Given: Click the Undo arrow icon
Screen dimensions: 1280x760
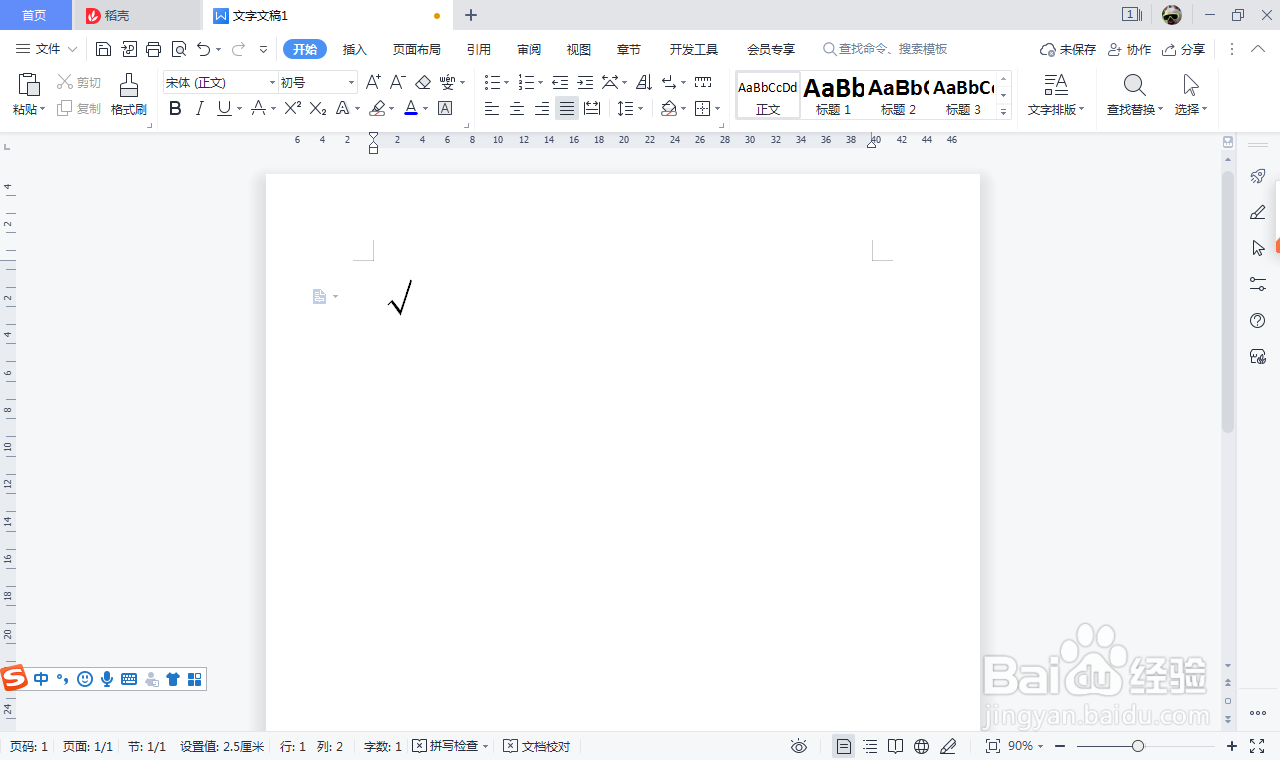Looking at the screenshot, I should (204, 49).
